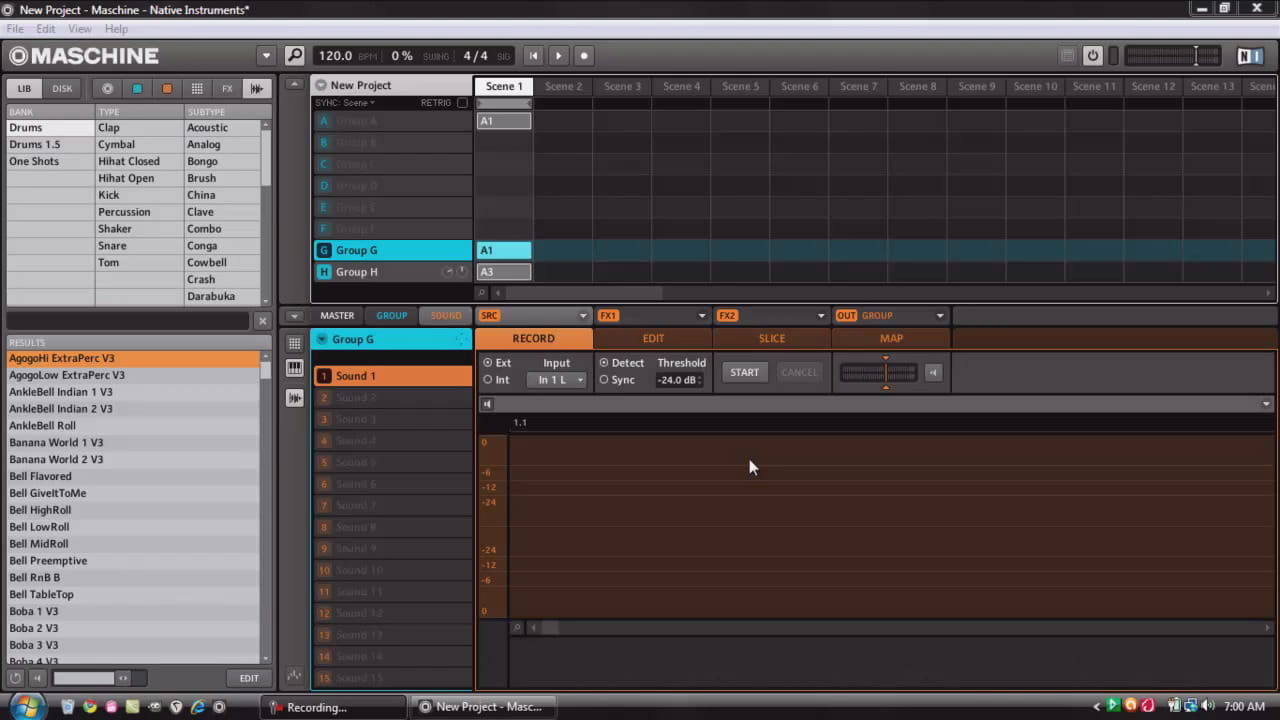
Task: Click the waveform speaker icon above timeline
Action: coord(487,404)
